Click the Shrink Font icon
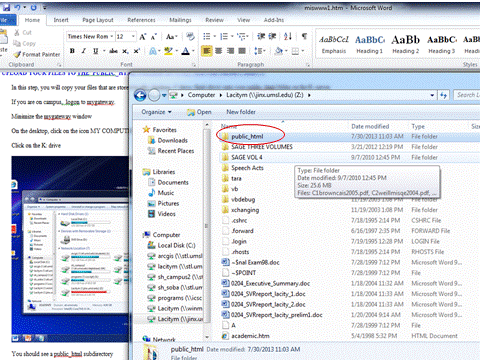The height and width of the screenshot is (360, 480). [x=154, y=37]
